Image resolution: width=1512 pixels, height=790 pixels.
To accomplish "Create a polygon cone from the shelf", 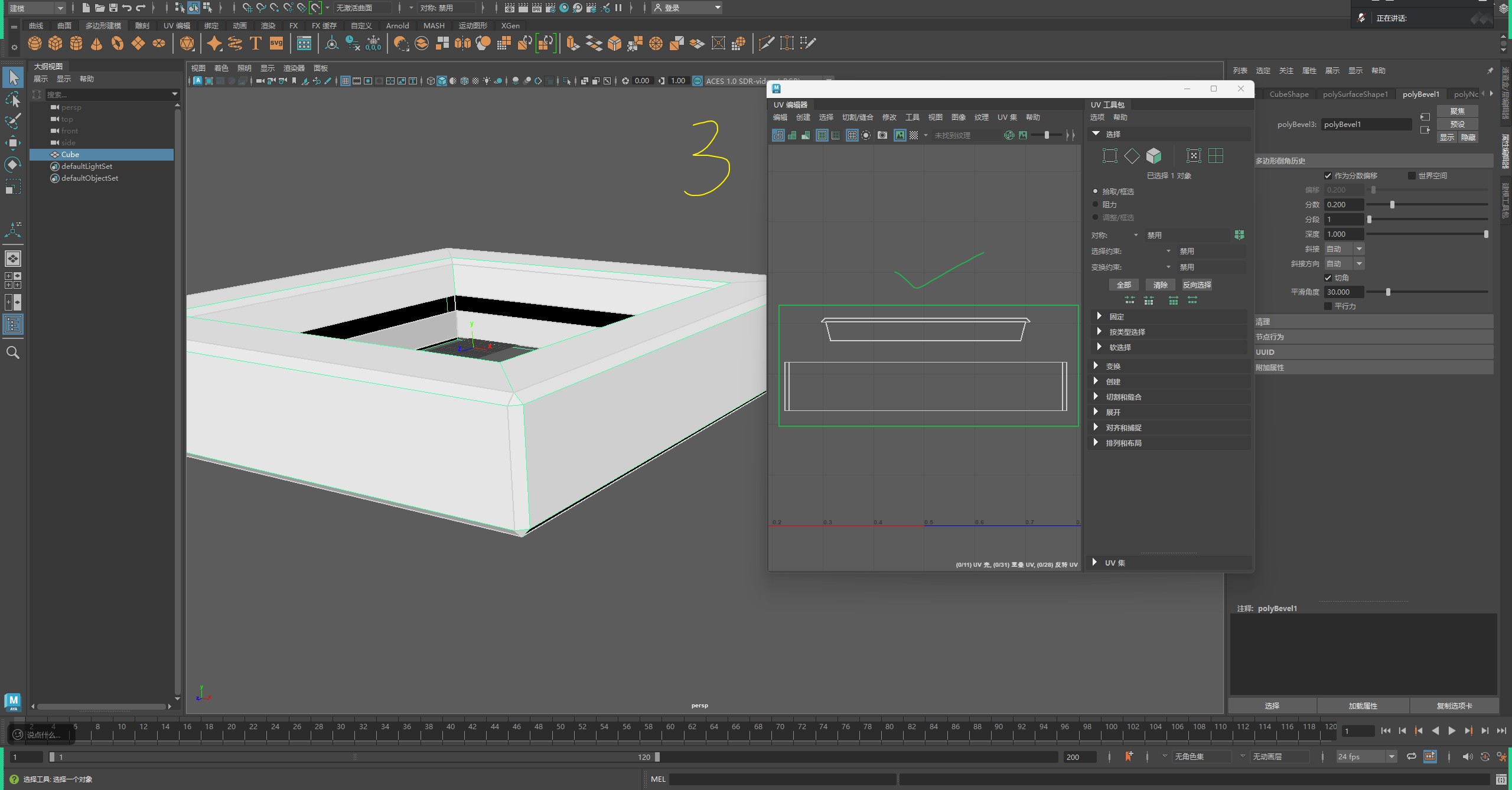I will tap(97, 43).
